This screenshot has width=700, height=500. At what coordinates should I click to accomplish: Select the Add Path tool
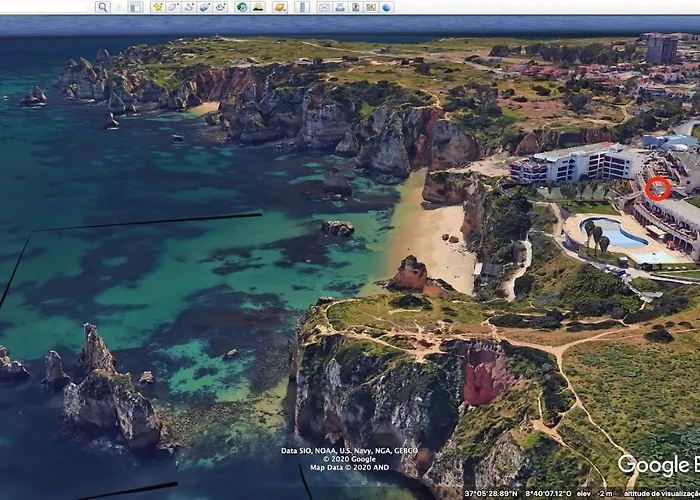[x=188, y=7]
